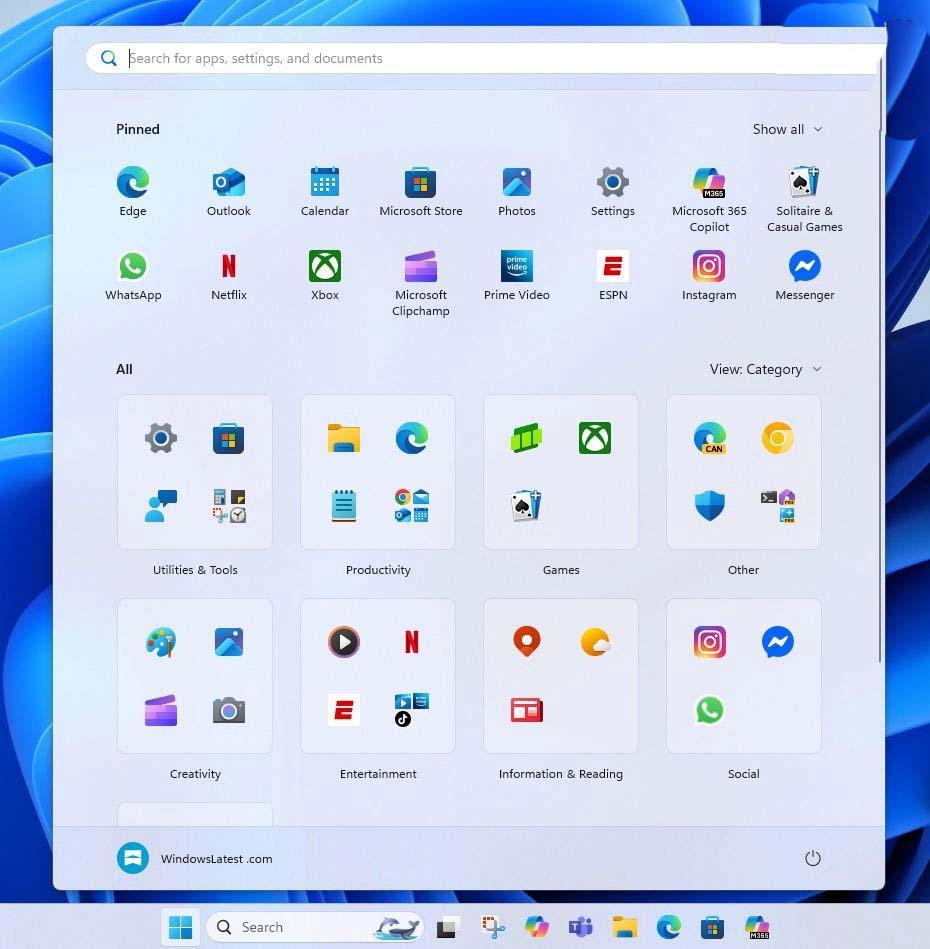Click the Windows Start button in taskbar
Screen dimensions: 930x949
click(181, 927)
